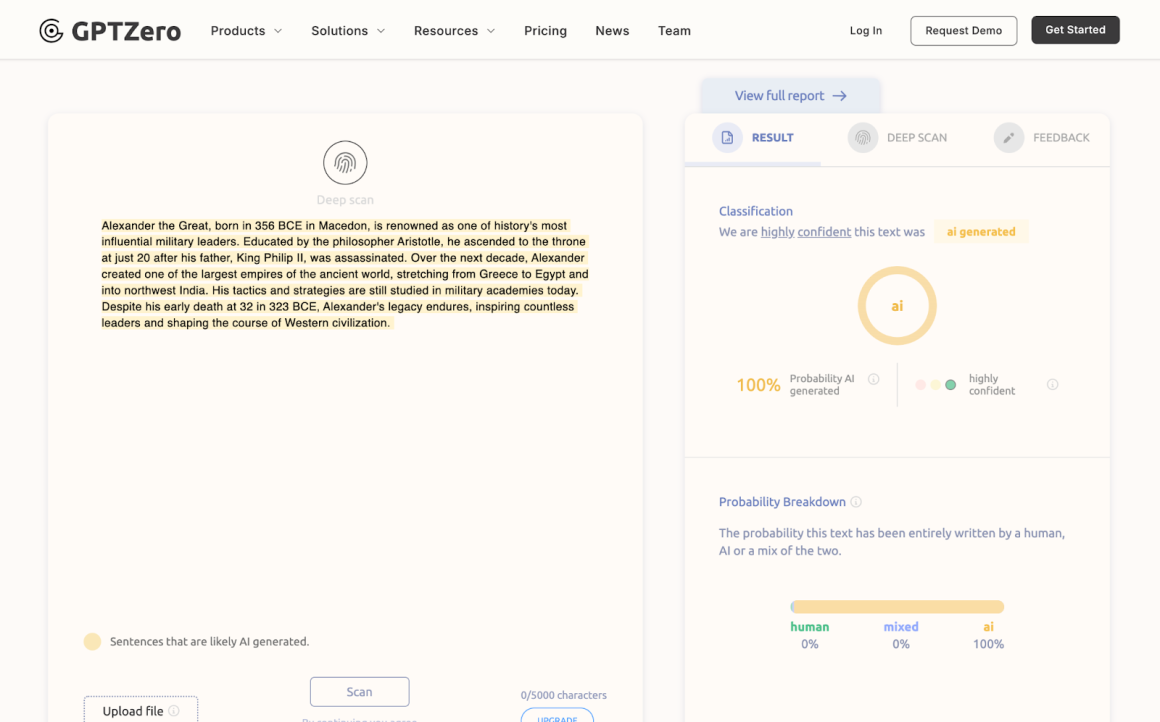
Task: Click the highly confident info icon
Action: (1052, 383)
